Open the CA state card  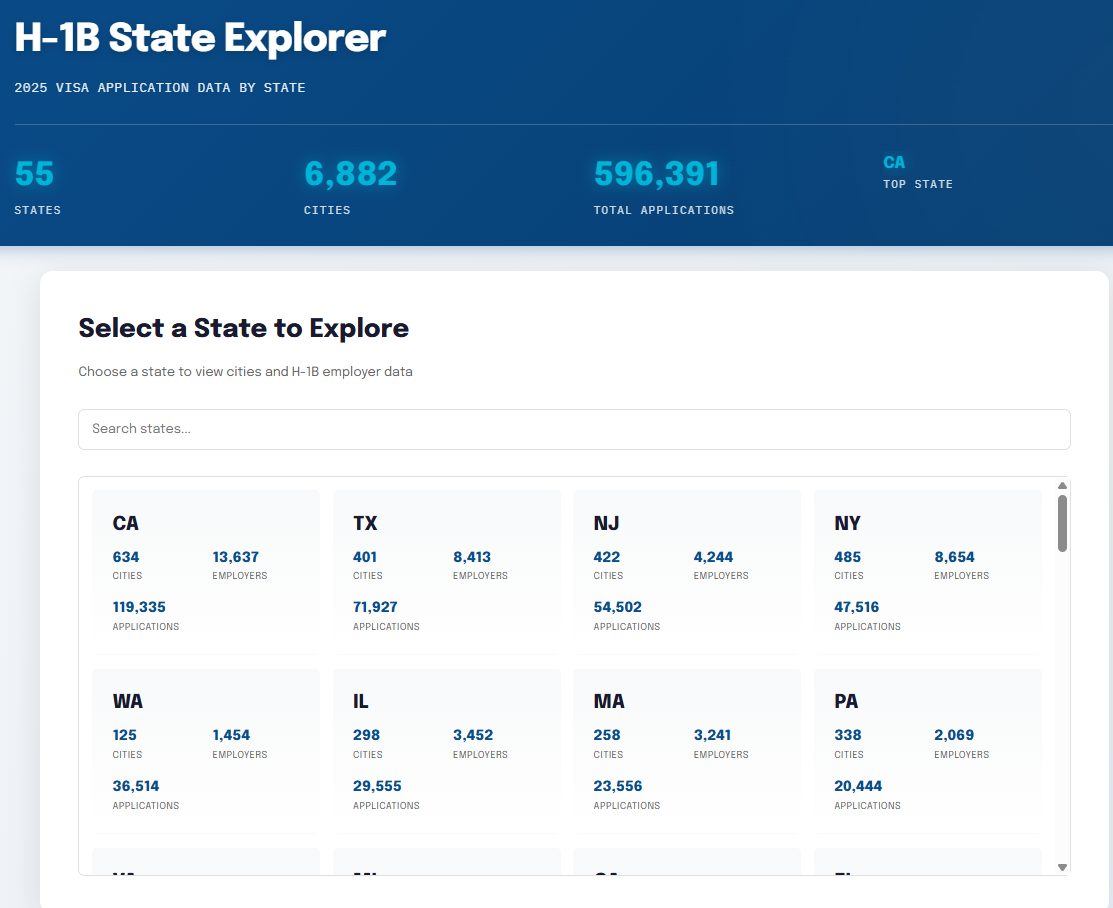pos(205,570)
